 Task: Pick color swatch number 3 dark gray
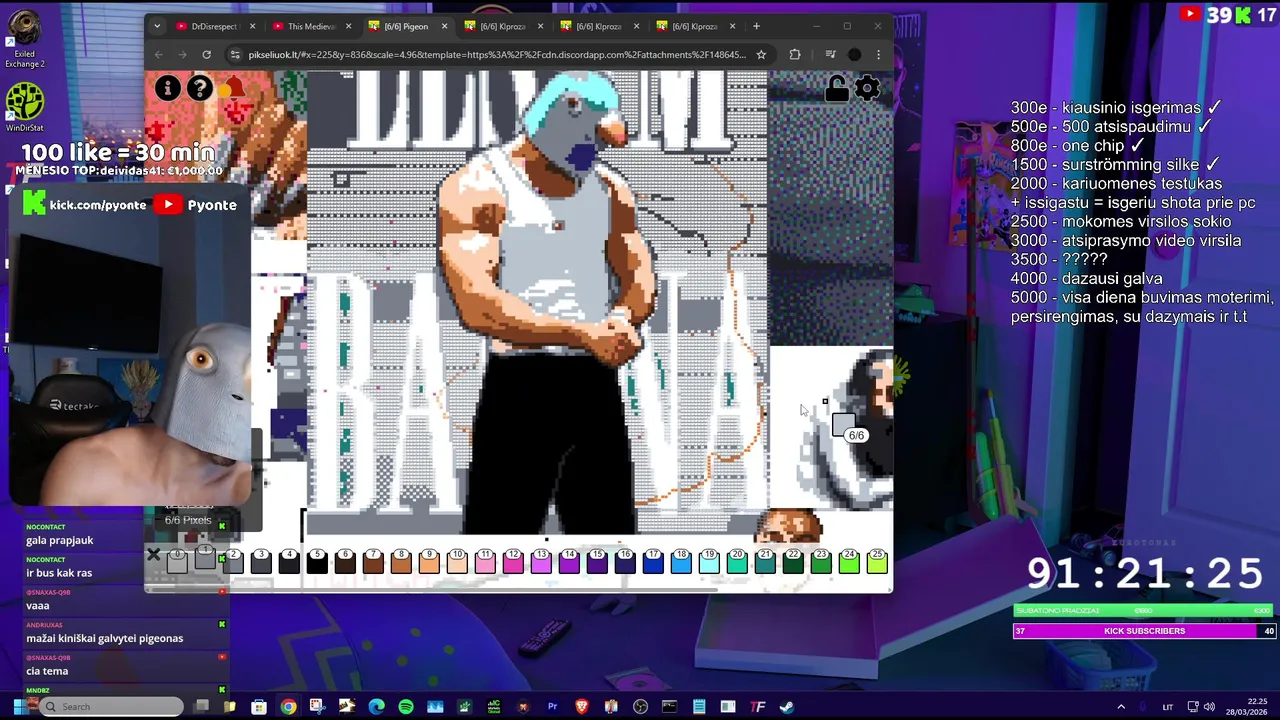pyautogui.click(x=261, y=562)
